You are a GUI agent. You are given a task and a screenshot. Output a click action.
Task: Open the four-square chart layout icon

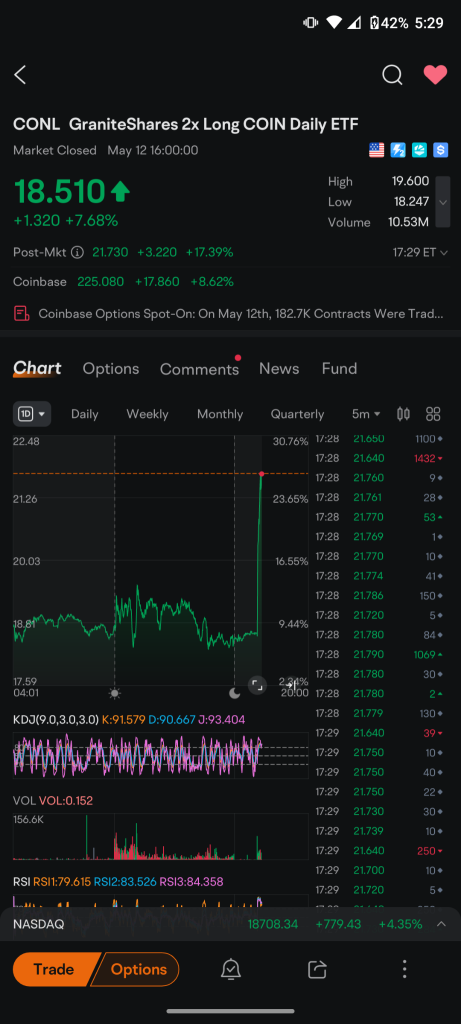coord(433,413)
